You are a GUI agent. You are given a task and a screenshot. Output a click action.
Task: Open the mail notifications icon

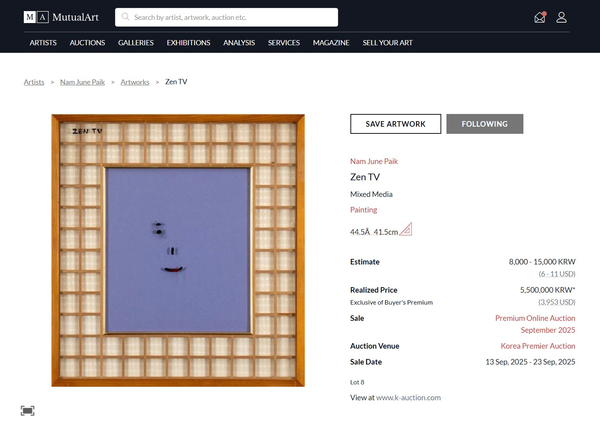540,17
